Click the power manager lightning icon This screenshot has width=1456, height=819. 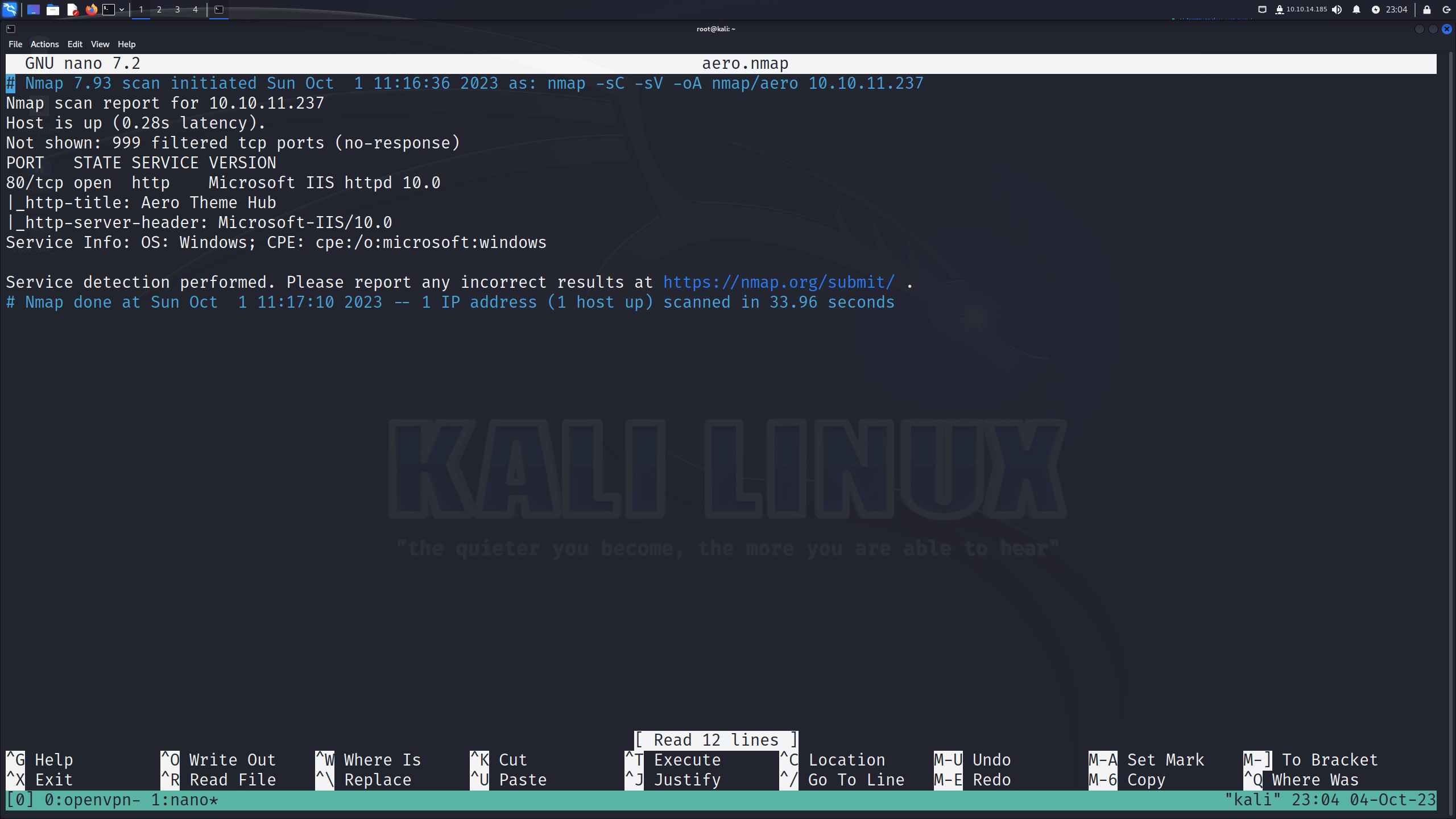pyautogui.click(x=1375, y=10)
